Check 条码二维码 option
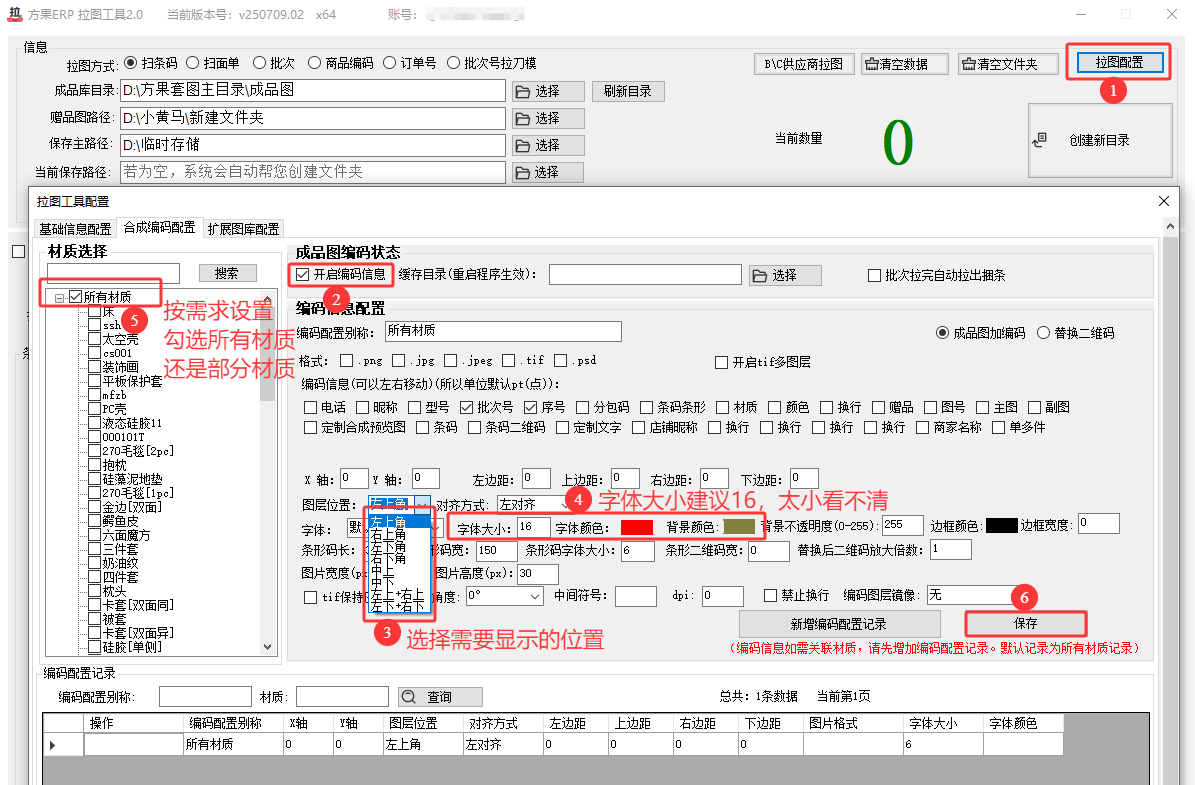The width and height of the screenshot is (1195, 785). coord(474,428)
